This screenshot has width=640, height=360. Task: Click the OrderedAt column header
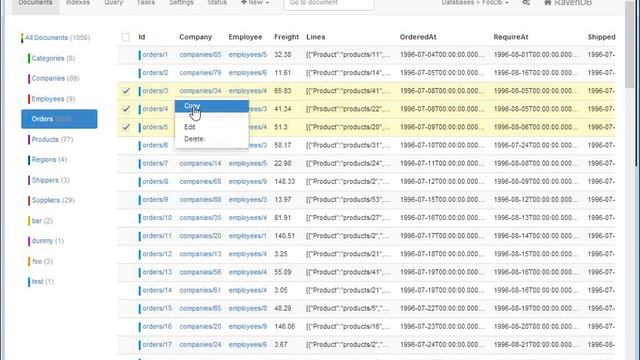click(x=418, y=37)
